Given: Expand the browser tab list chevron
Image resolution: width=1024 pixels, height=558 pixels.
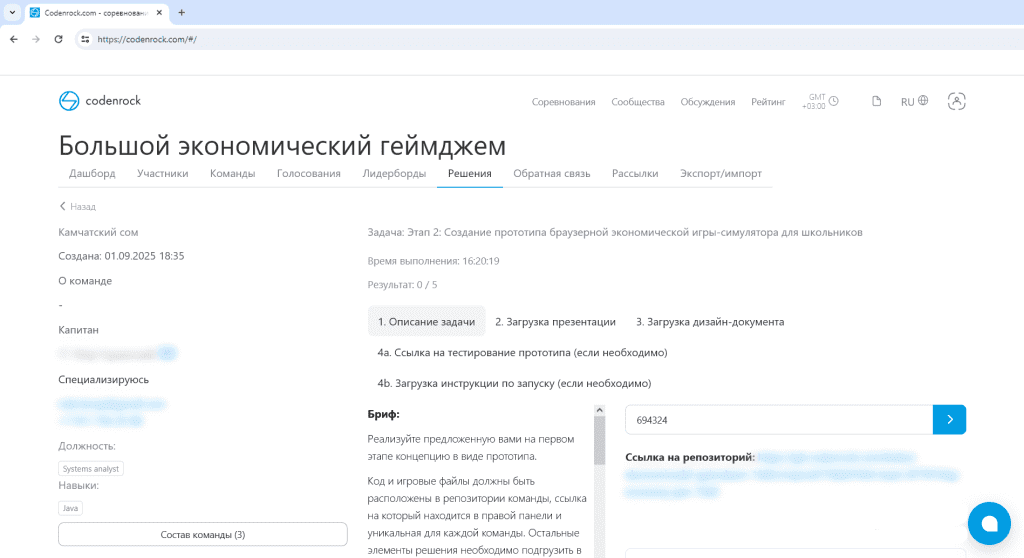Looking at the screenshot, I should (10, 12).
